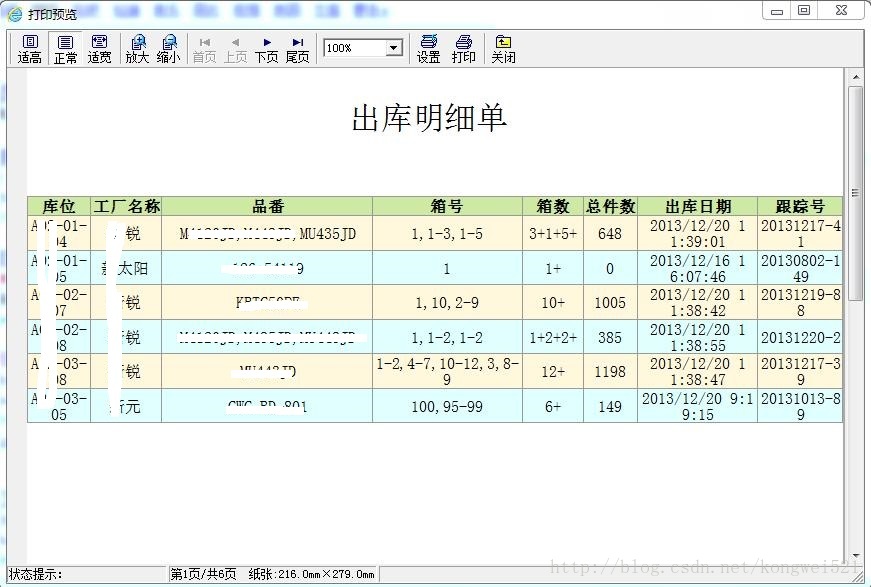Click the vertical scrollbar thumb
871x587 pixels.
point(855,190)
